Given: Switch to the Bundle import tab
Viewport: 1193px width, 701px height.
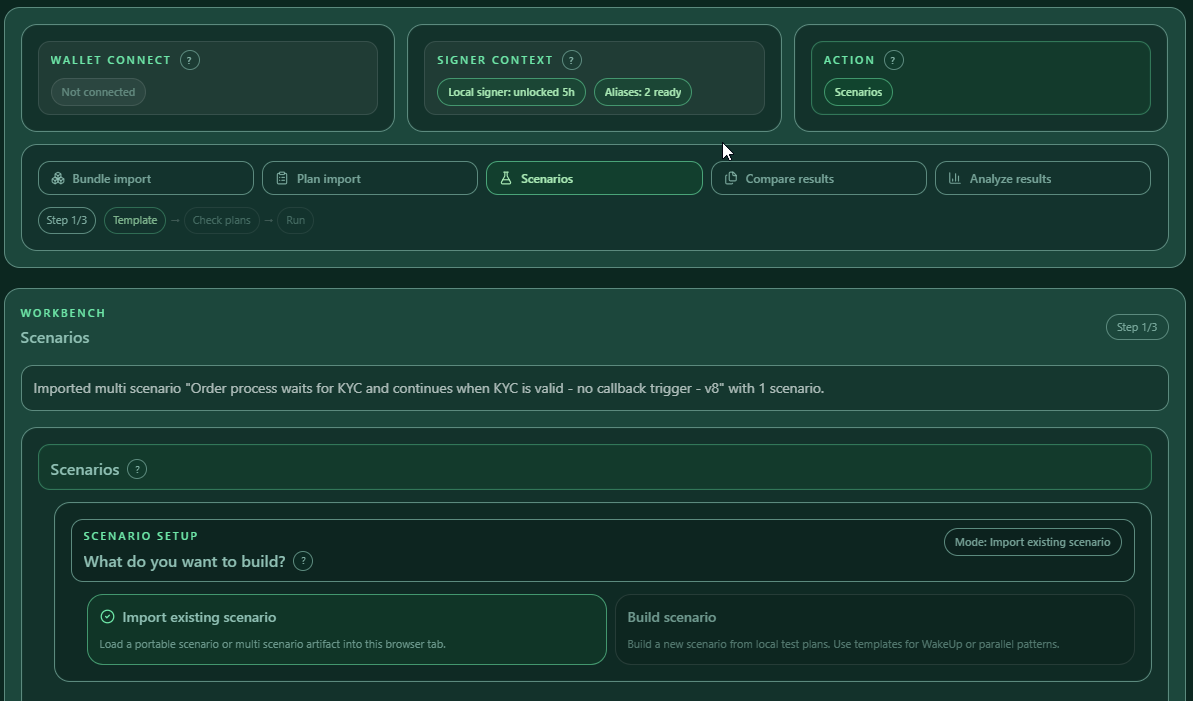Looking at the screenshot, I should click(146, 178).
